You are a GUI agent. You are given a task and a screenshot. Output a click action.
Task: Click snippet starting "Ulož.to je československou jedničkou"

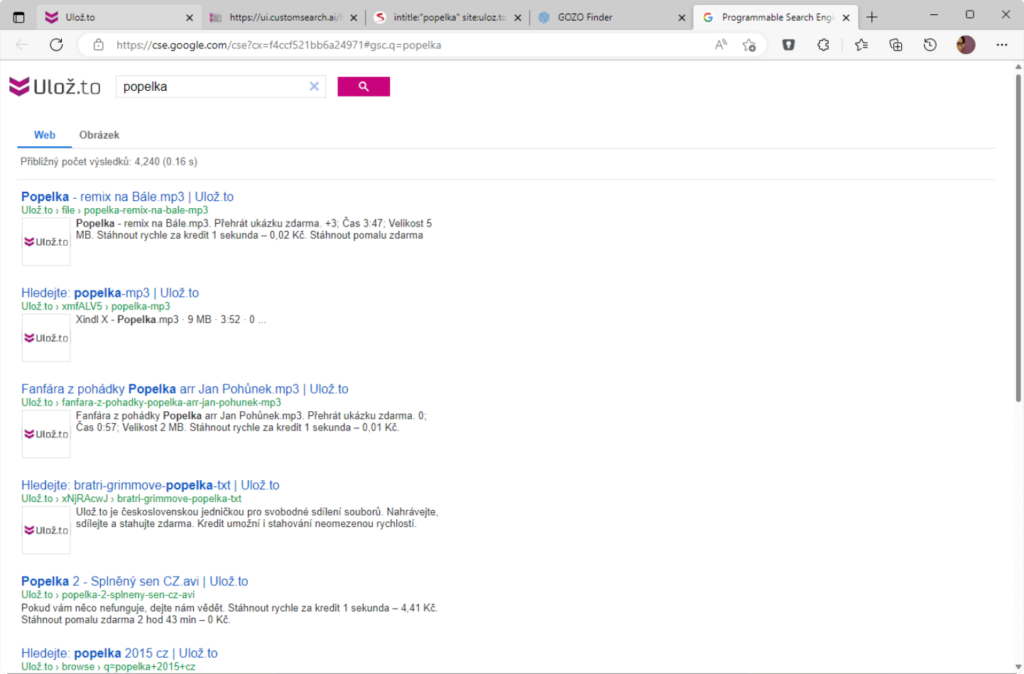[x=257, y=517]
